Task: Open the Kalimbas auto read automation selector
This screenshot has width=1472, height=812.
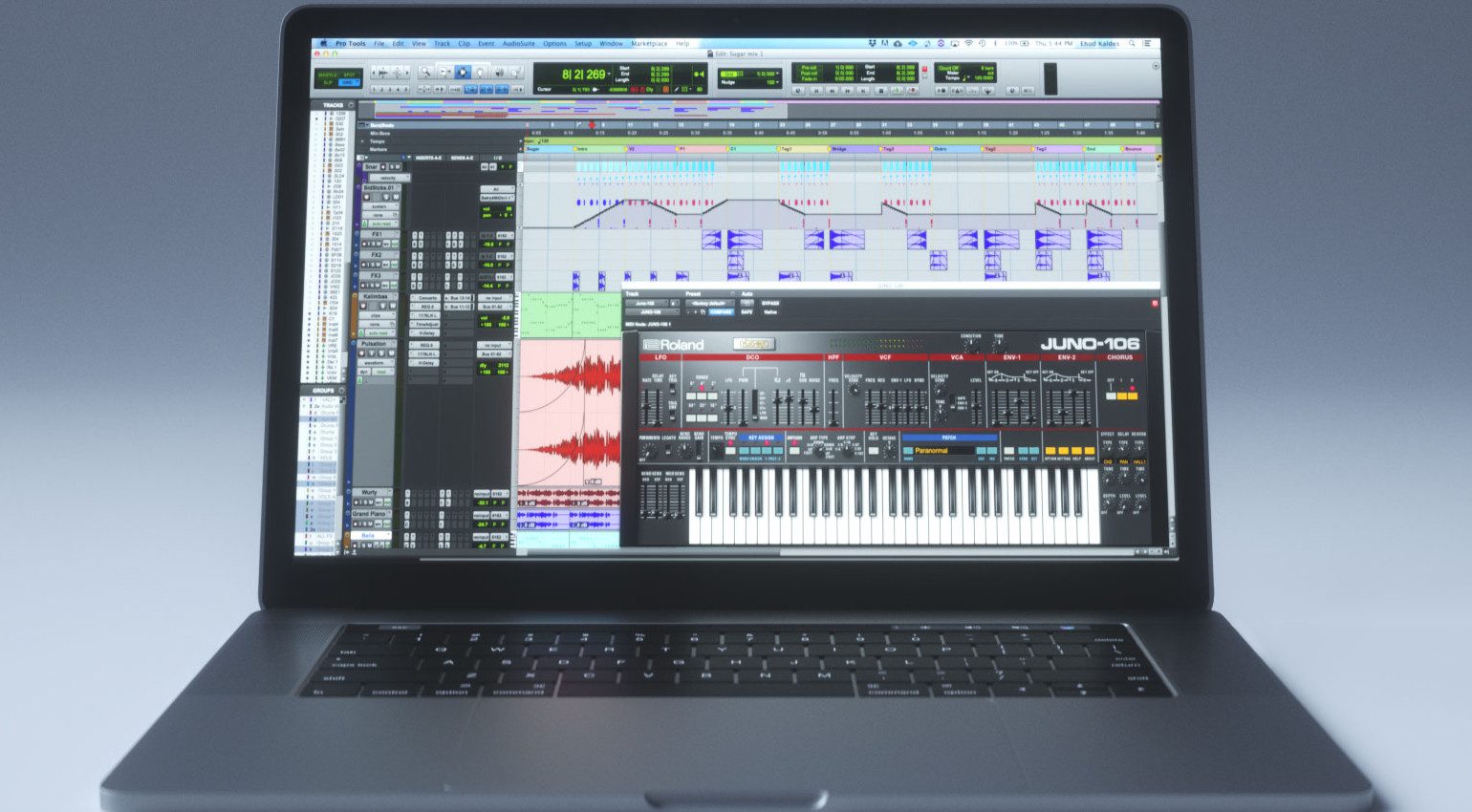Action: 379,332
